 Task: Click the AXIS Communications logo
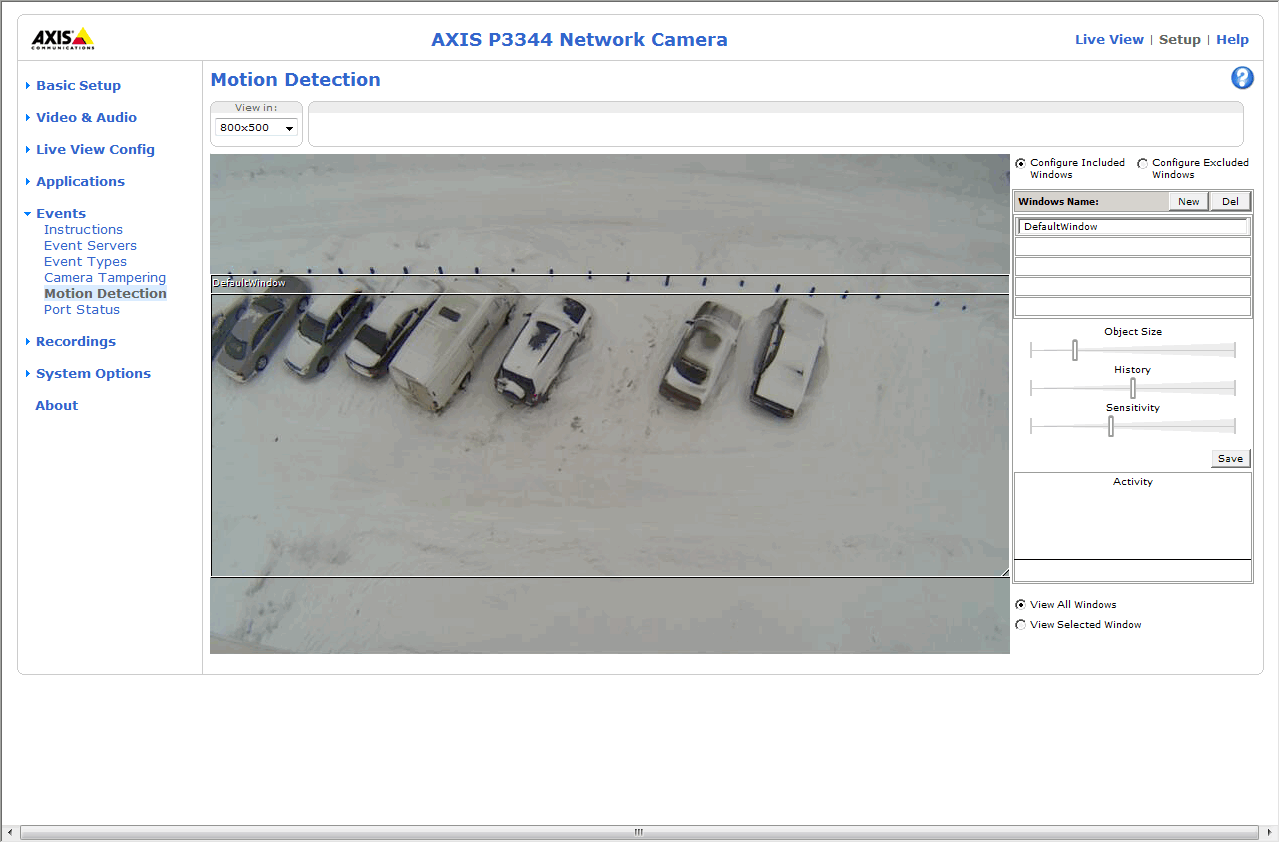[x=62, y=39]
